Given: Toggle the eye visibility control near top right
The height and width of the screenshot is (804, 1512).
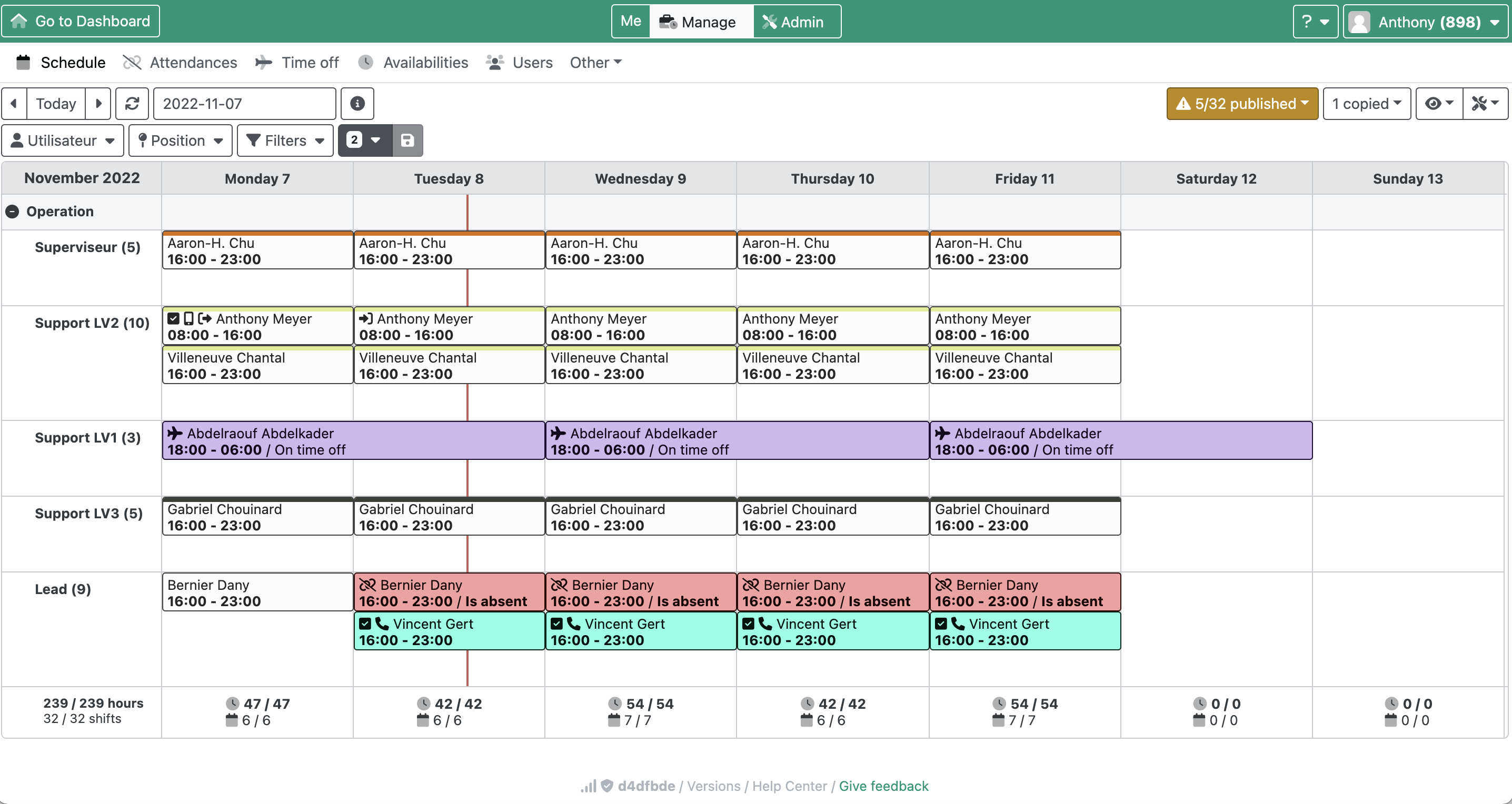Looking at the screenshot, I should [1437, 103].
